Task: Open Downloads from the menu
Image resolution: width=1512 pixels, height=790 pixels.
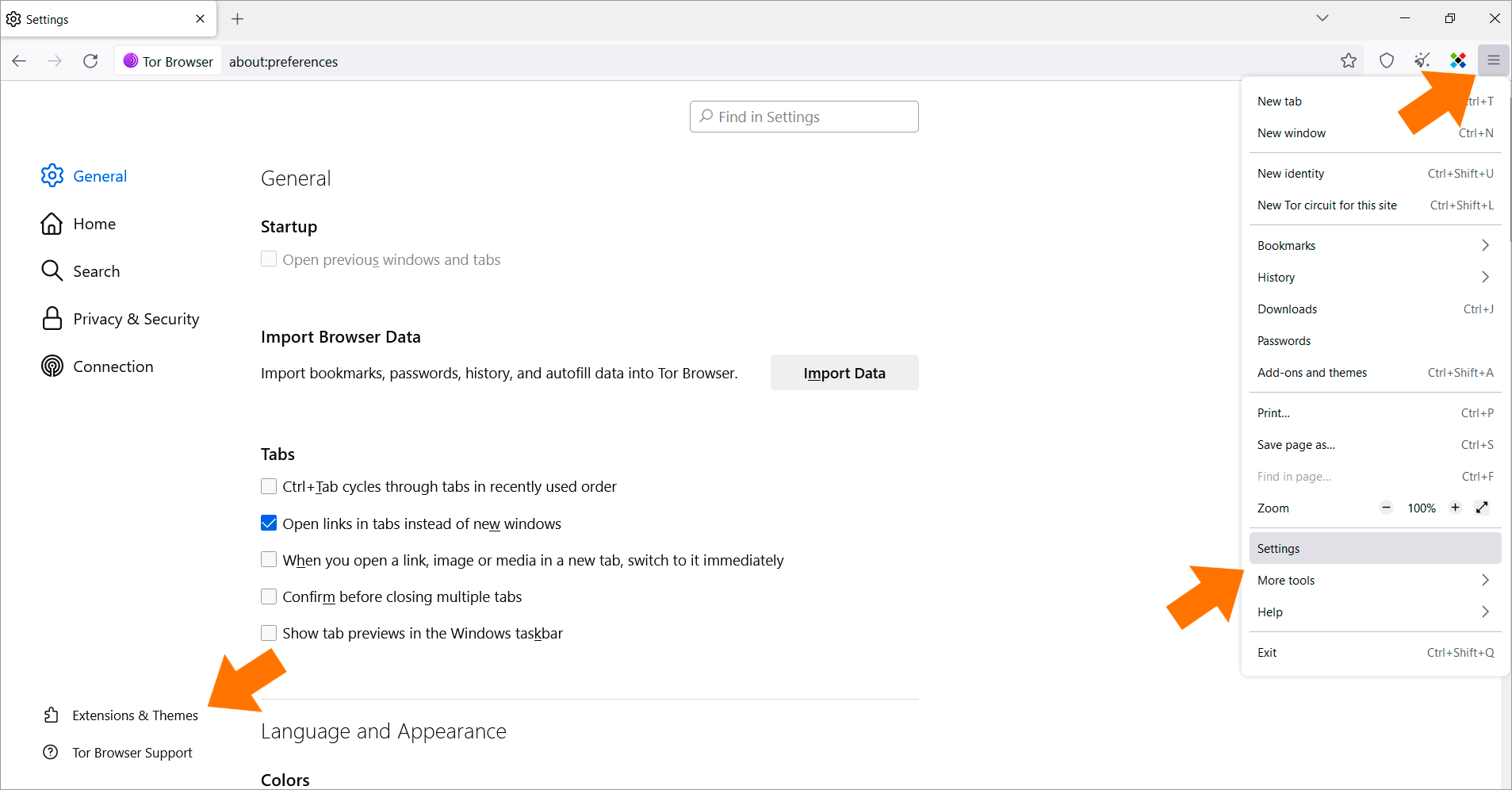Action: point(1375,309)
